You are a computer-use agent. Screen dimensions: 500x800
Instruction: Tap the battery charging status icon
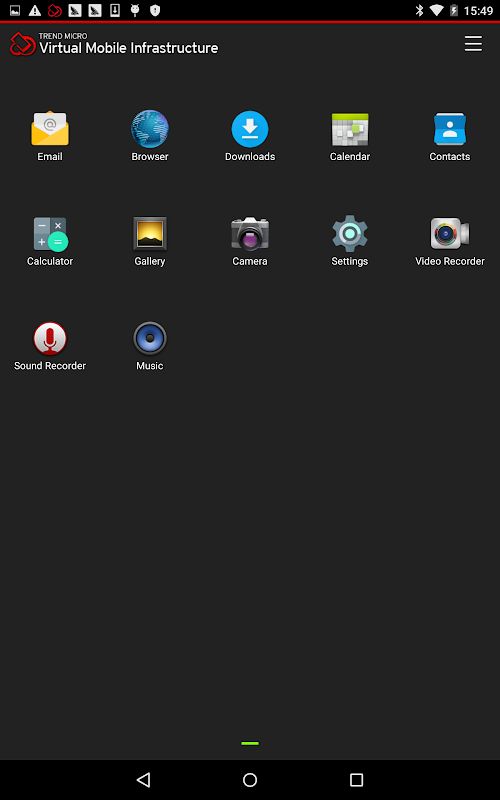coord(454,10)
